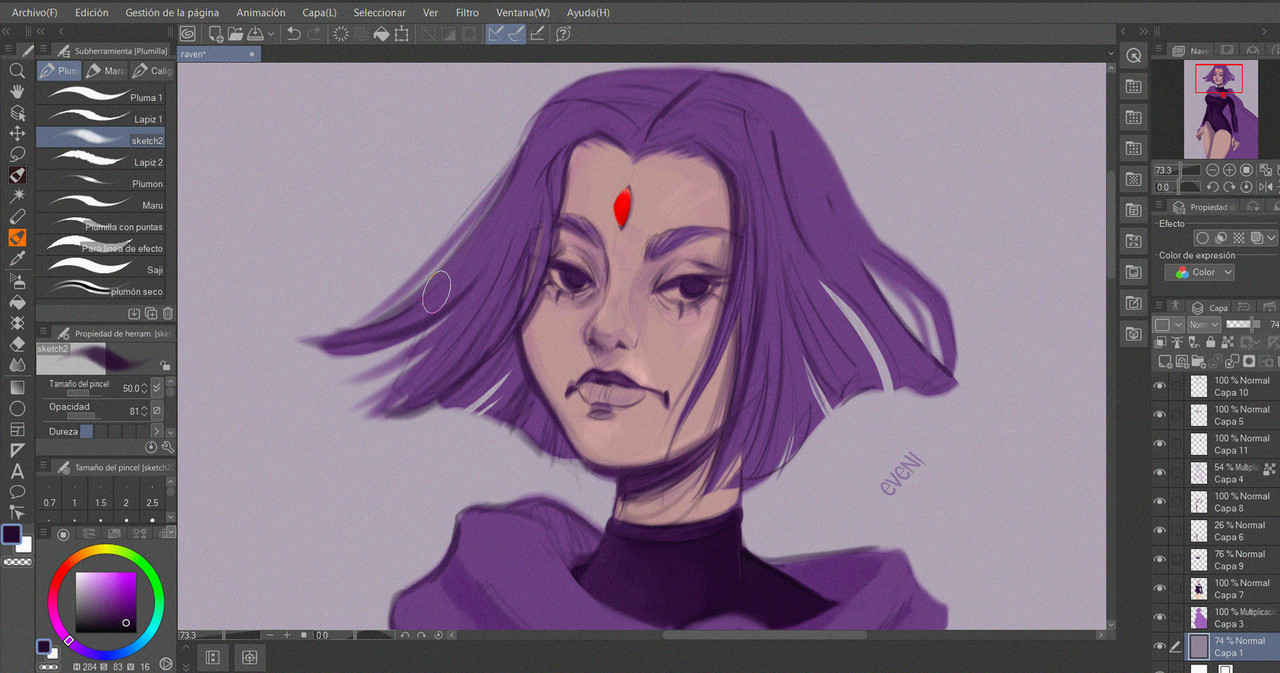Select the Move layer tool

pos(17,133)
